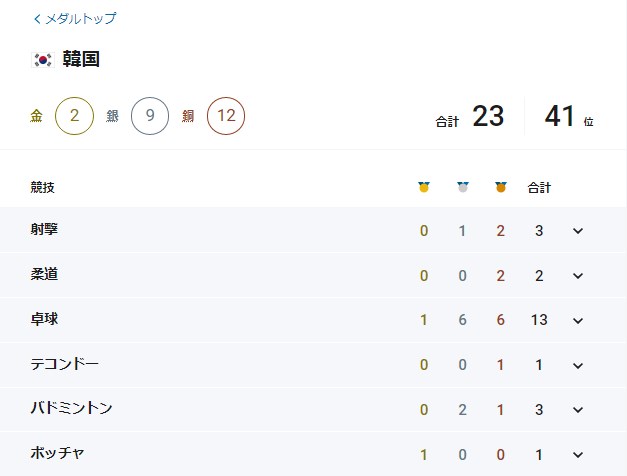Expand the テコンドー row
Image resolution: width=627 pixels, height=476 pixels.
[x=578, y=365]
